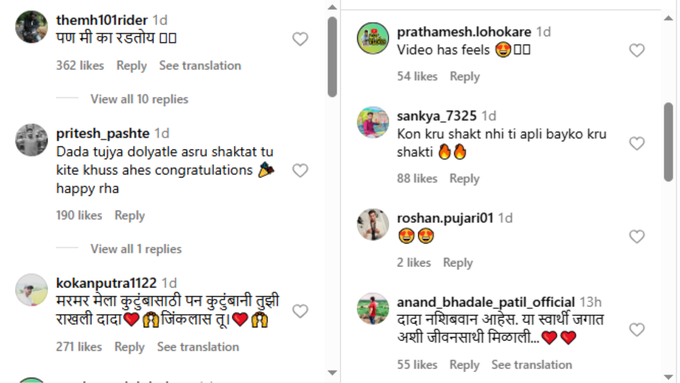This screenshot has width=680, height=383.
Task: Expand View all 1 replies
Action: click(x=136, y=249)
